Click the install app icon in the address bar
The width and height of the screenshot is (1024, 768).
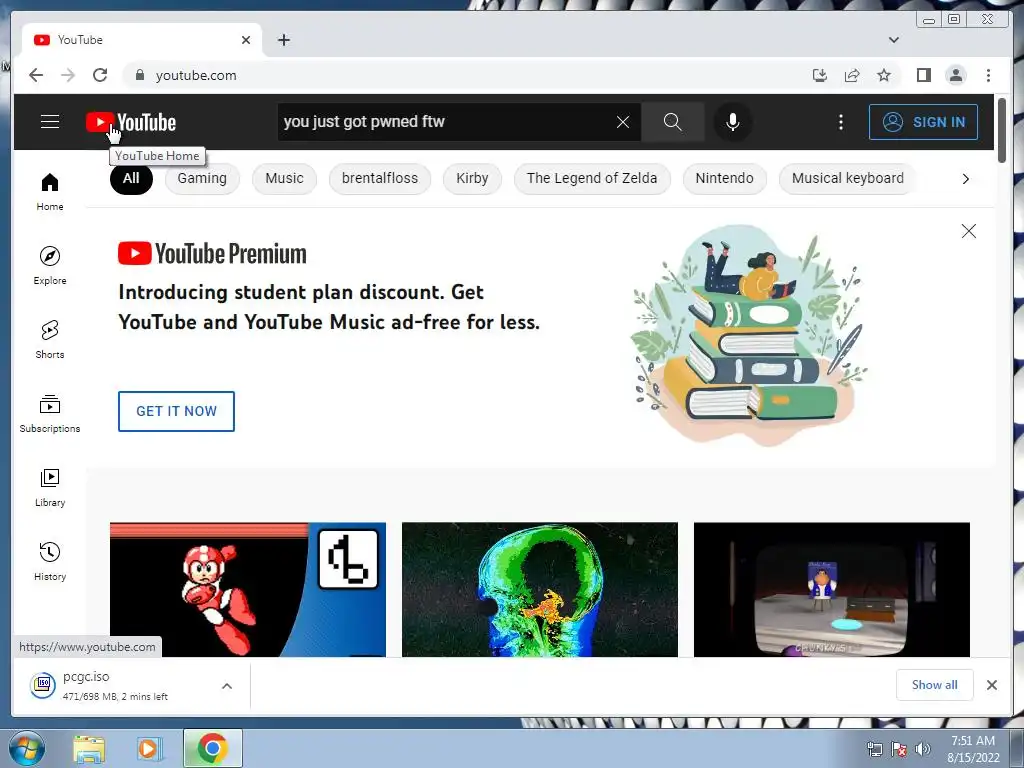[820, 75]
